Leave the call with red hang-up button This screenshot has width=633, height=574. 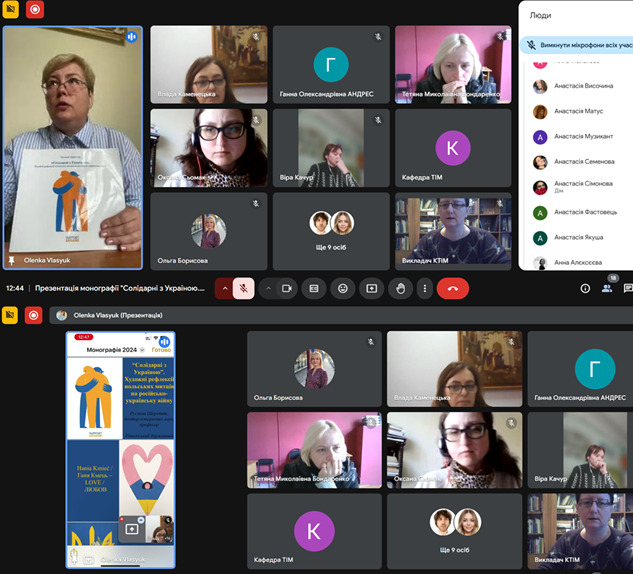453,288
